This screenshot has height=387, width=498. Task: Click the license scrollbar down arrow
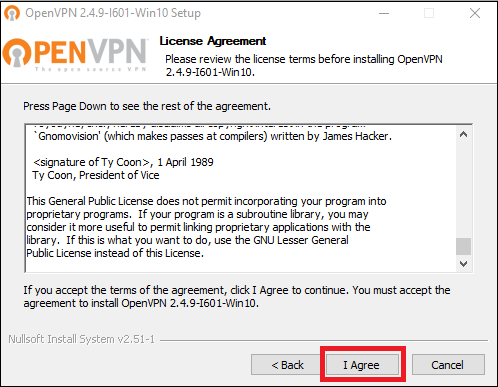(x=463, y=264)
